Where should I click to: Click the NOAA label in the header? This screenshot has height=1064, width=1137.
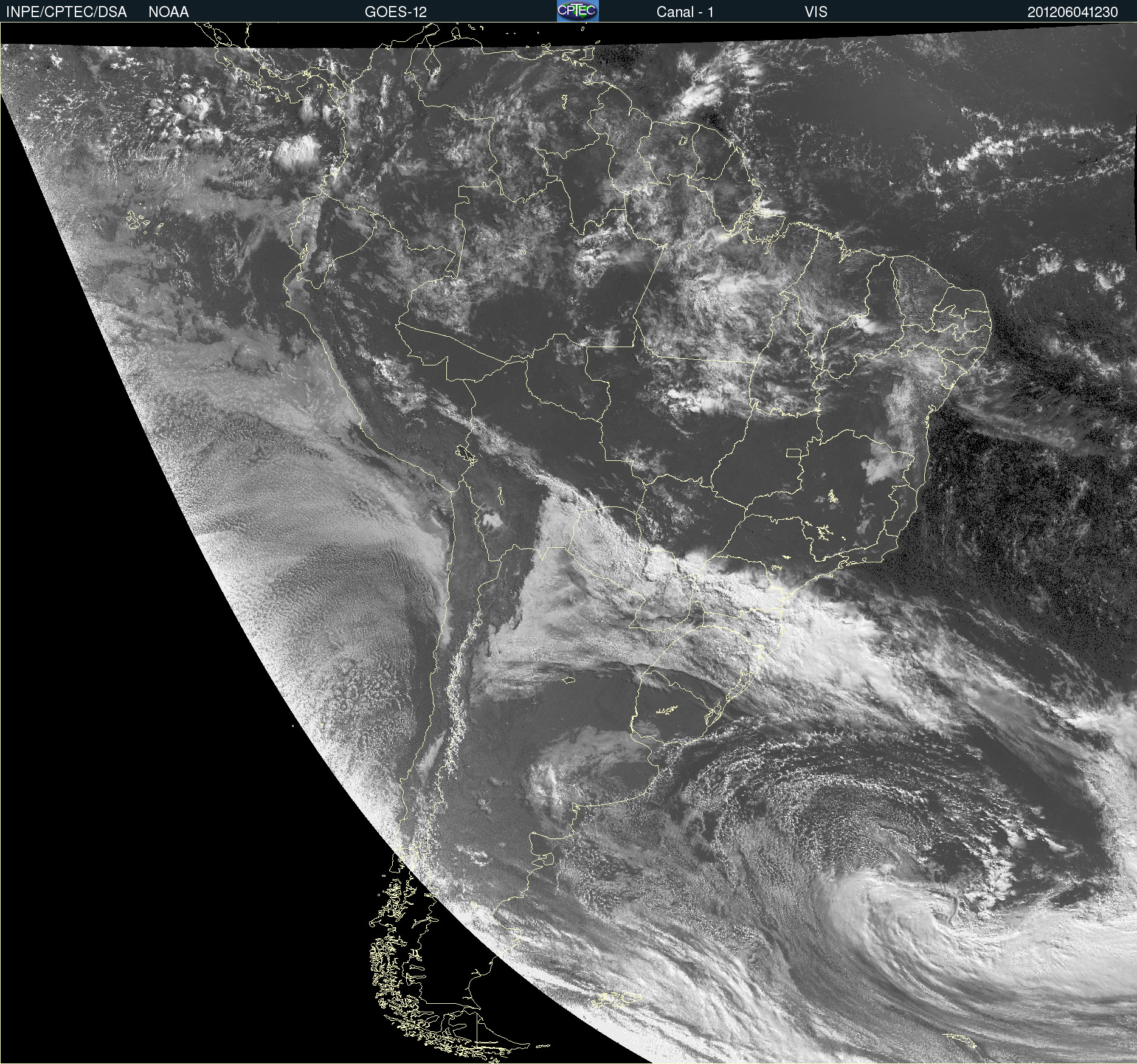(168, 12)
